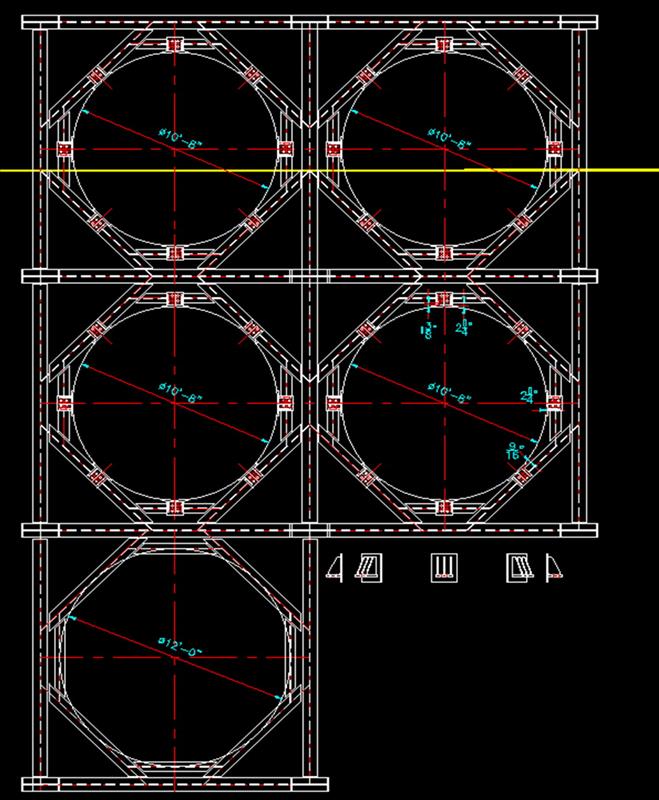Viewport: 659px width, 800px height.
Task: Click the center point of the top-left circle
Action: click(173, 149)
